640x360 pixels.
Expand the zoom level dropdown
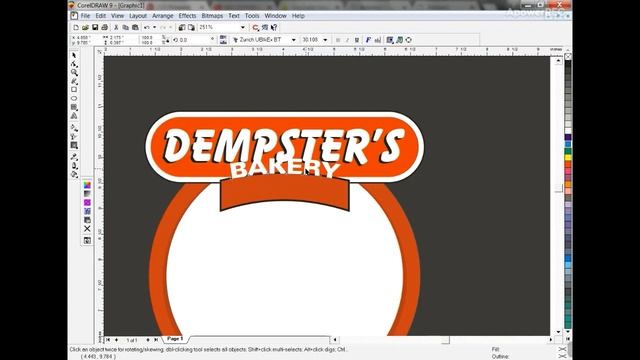[x=242, y=27]
